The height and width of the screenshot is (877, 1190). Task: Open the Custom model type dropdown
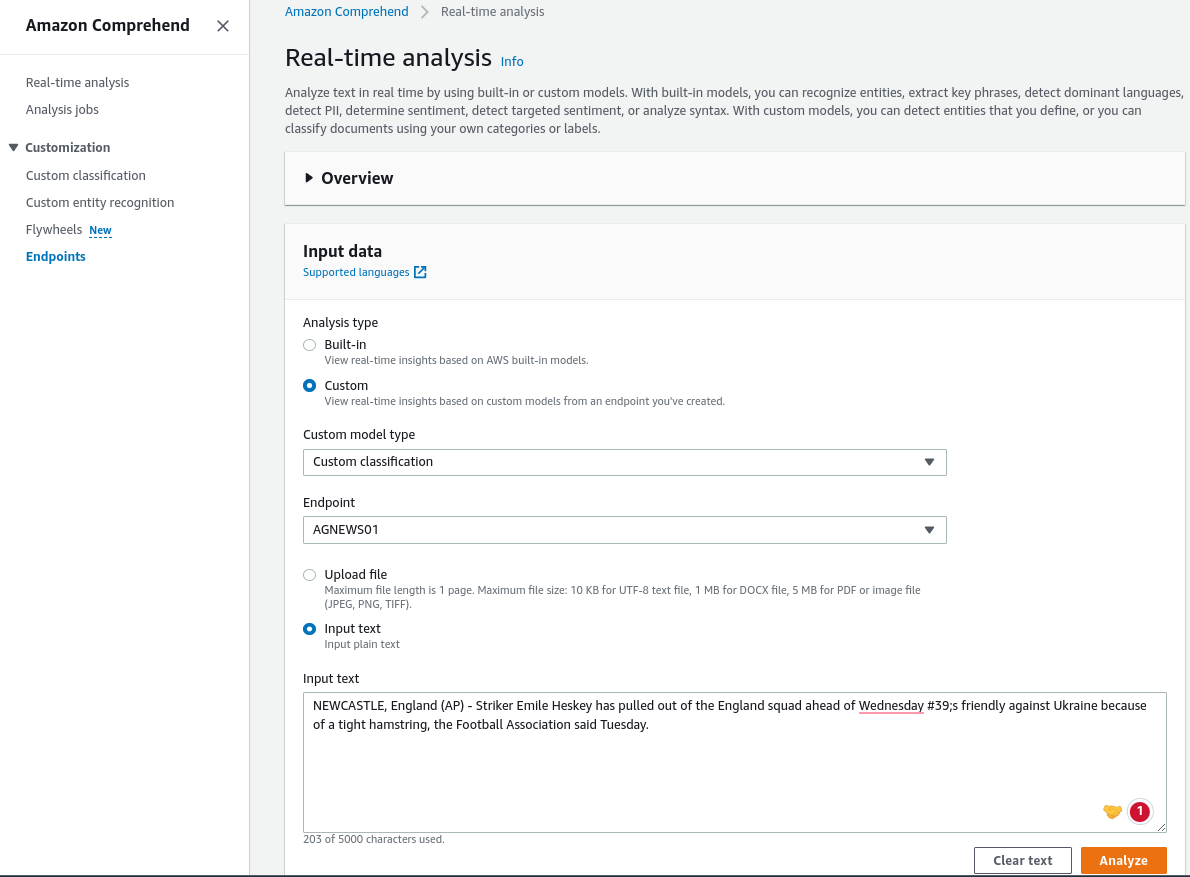[625, 462]
